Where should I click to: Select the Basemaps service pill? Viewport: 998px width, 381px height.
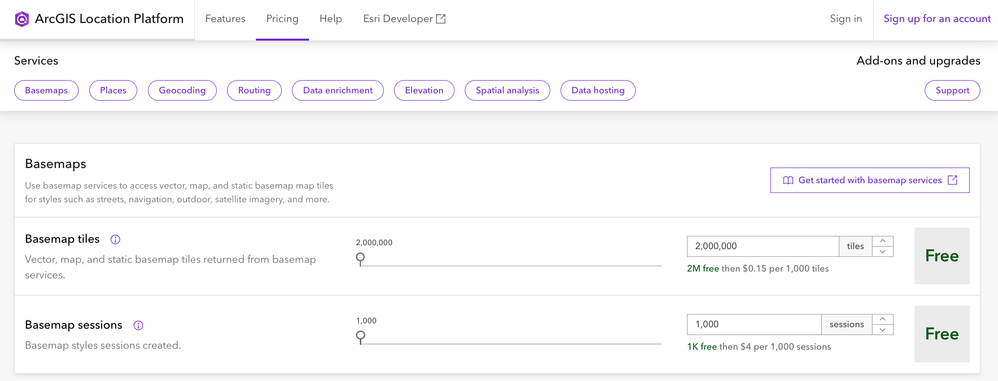46,90
